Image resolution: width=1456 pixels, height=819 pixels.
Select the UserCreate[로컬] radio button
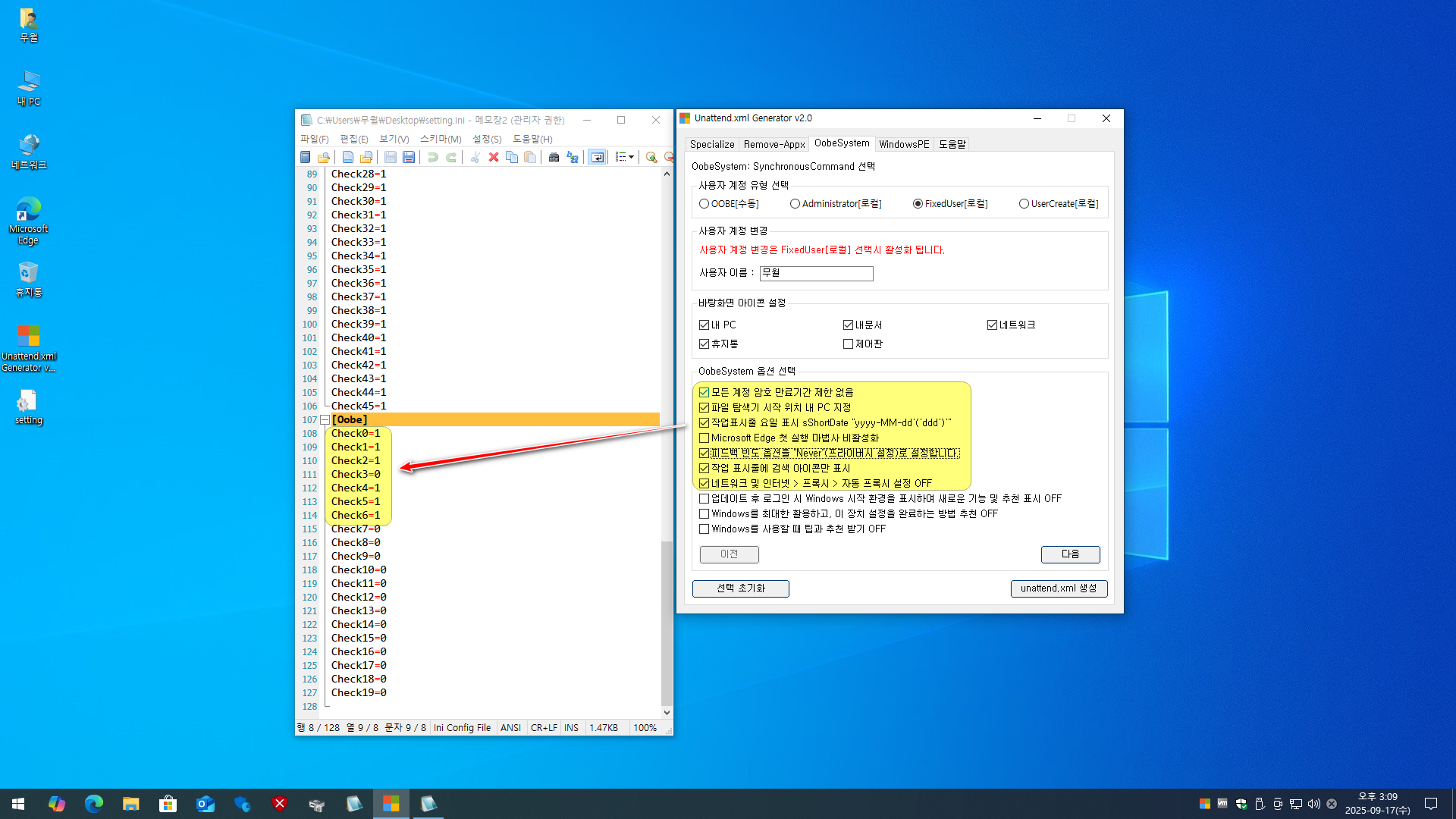click(1024, 204)
